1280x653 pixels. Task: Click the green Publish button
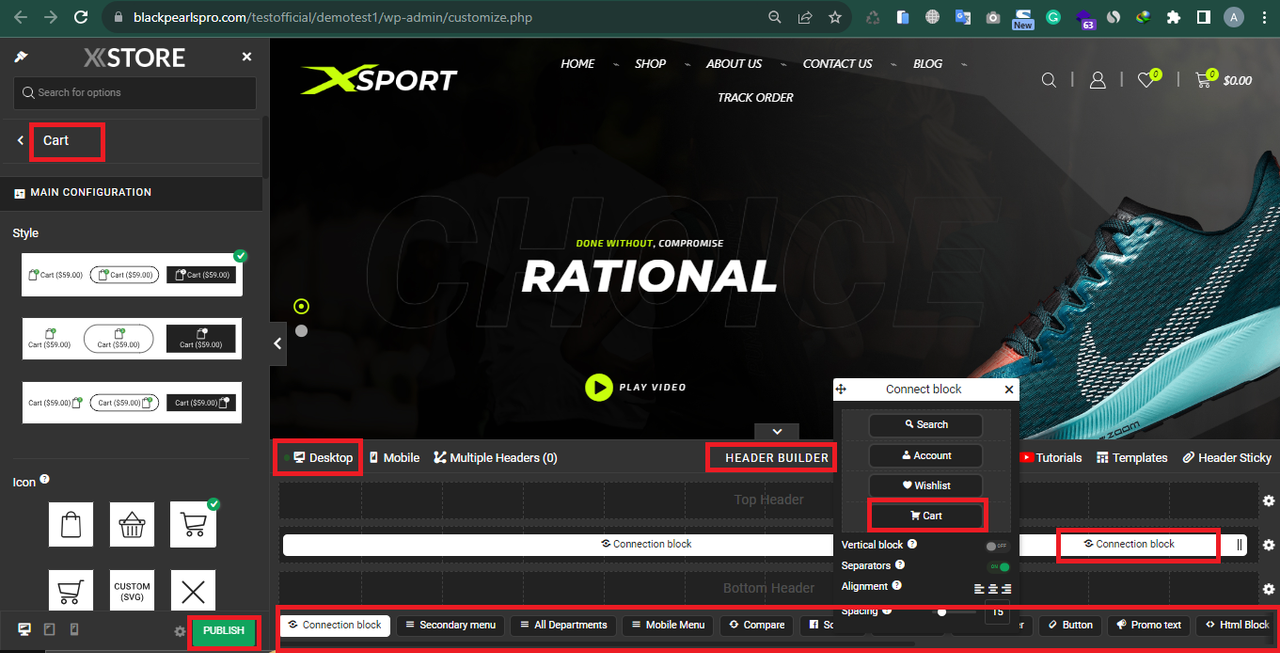click(224, 631)
